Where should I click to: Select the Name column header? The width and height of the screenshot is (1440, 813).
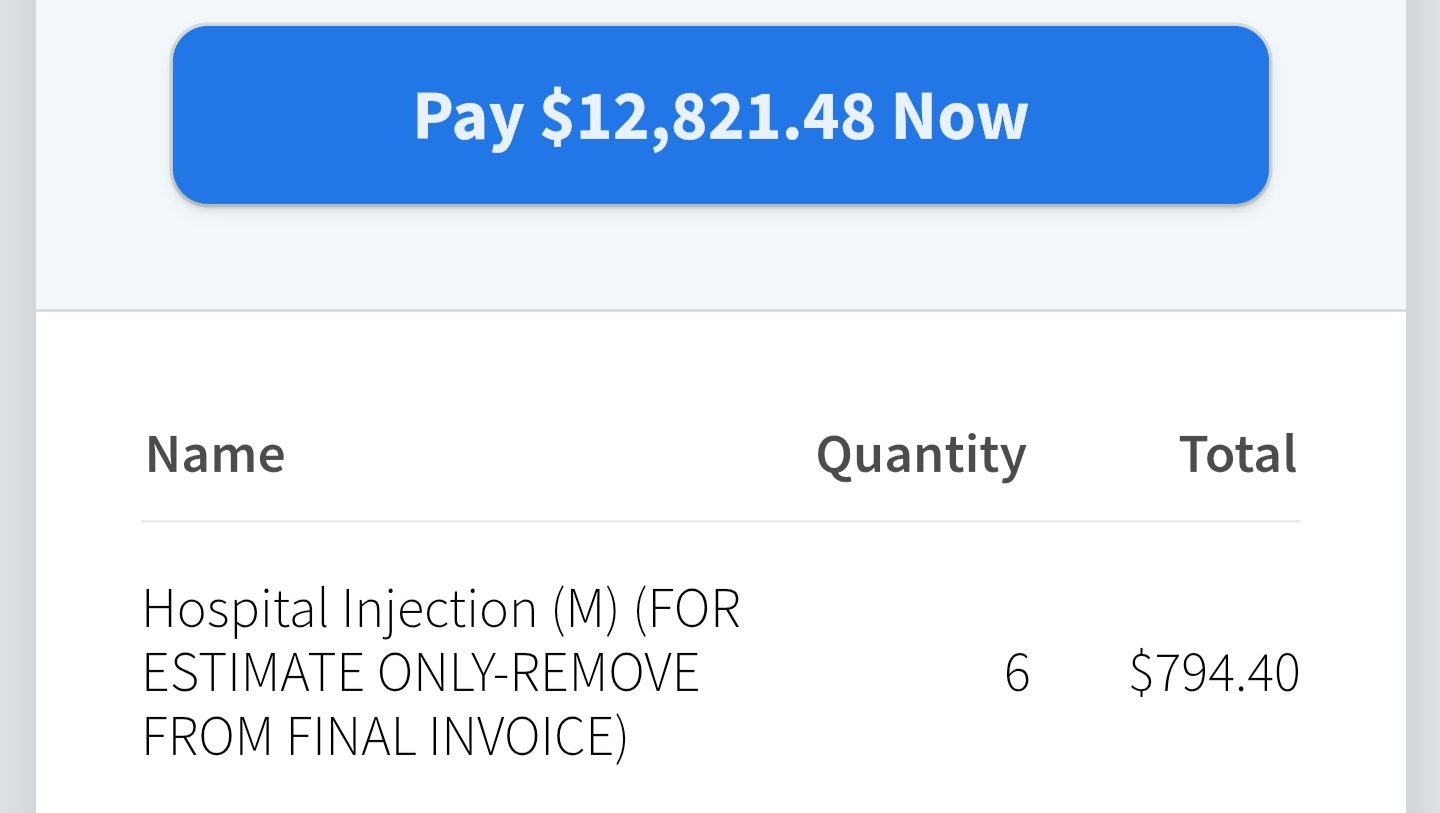pos(215,454)
